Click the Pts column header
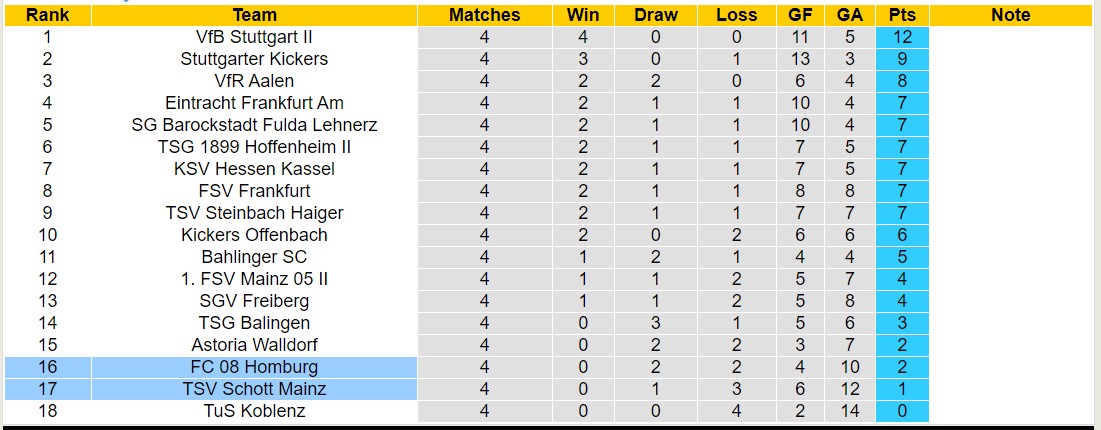The image size is (1101, 430). (x=902, y=15)
